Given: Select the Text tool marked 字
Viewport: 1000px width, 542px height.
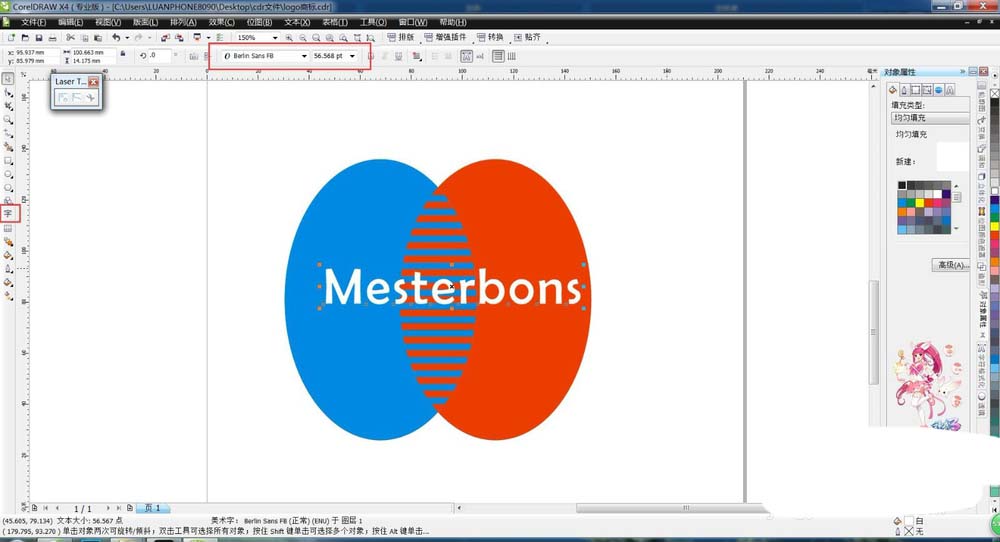Looking at the screenshot, I should 8,214.
